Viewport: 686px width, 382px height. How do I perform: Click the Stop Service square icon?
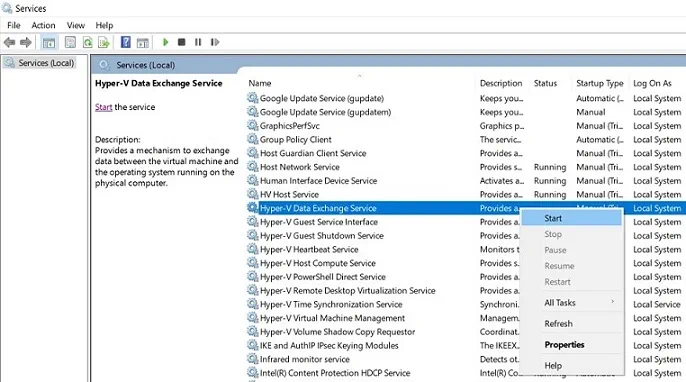[x=182, y=42]
